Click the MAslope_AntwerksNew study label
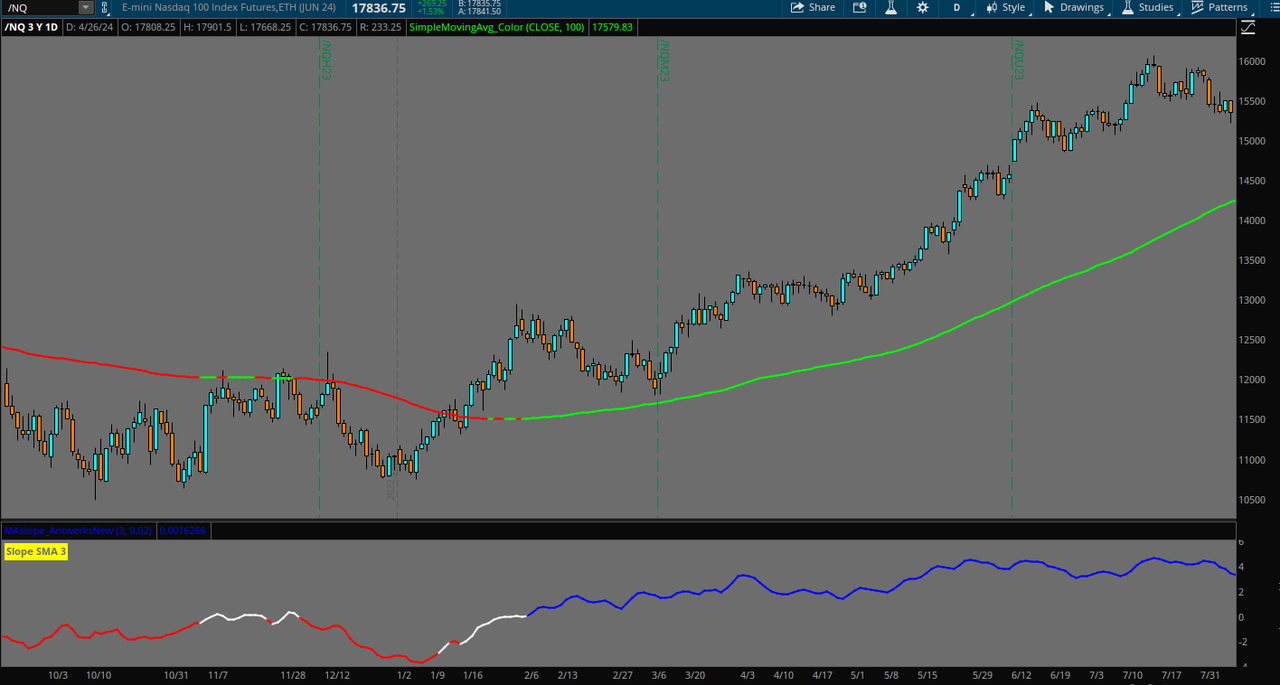 (x=78, y=530)
